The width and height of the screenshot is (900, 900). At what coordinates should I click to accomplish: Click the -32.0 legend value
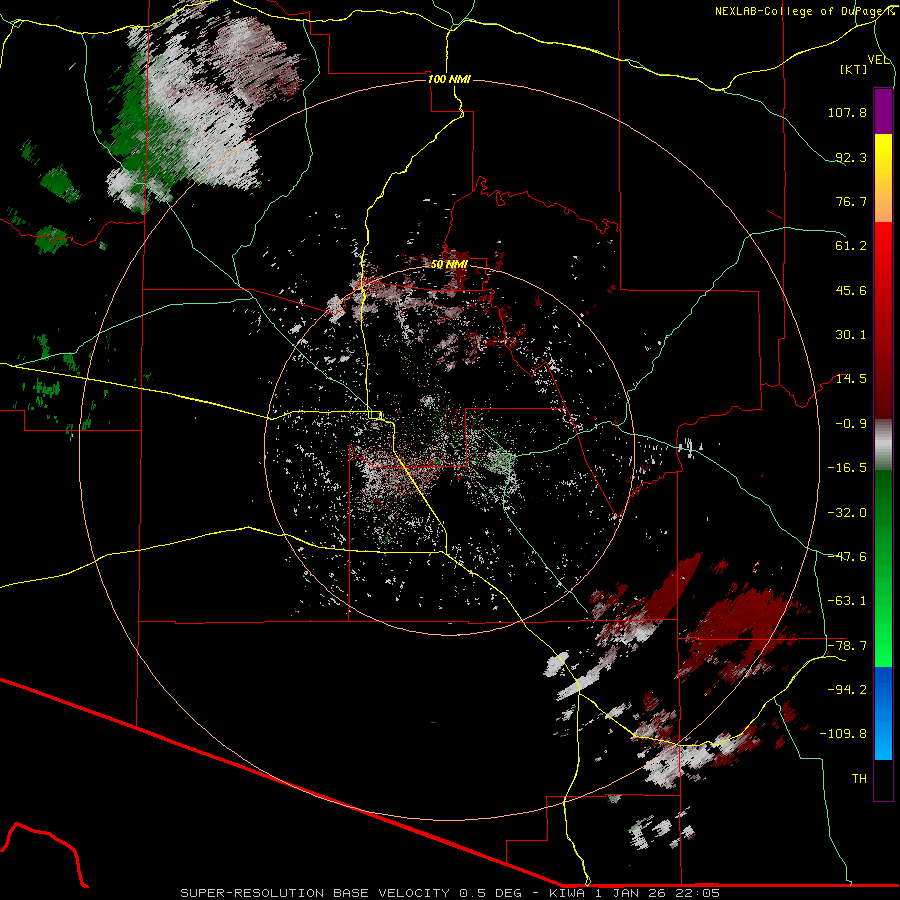point(847,513)
